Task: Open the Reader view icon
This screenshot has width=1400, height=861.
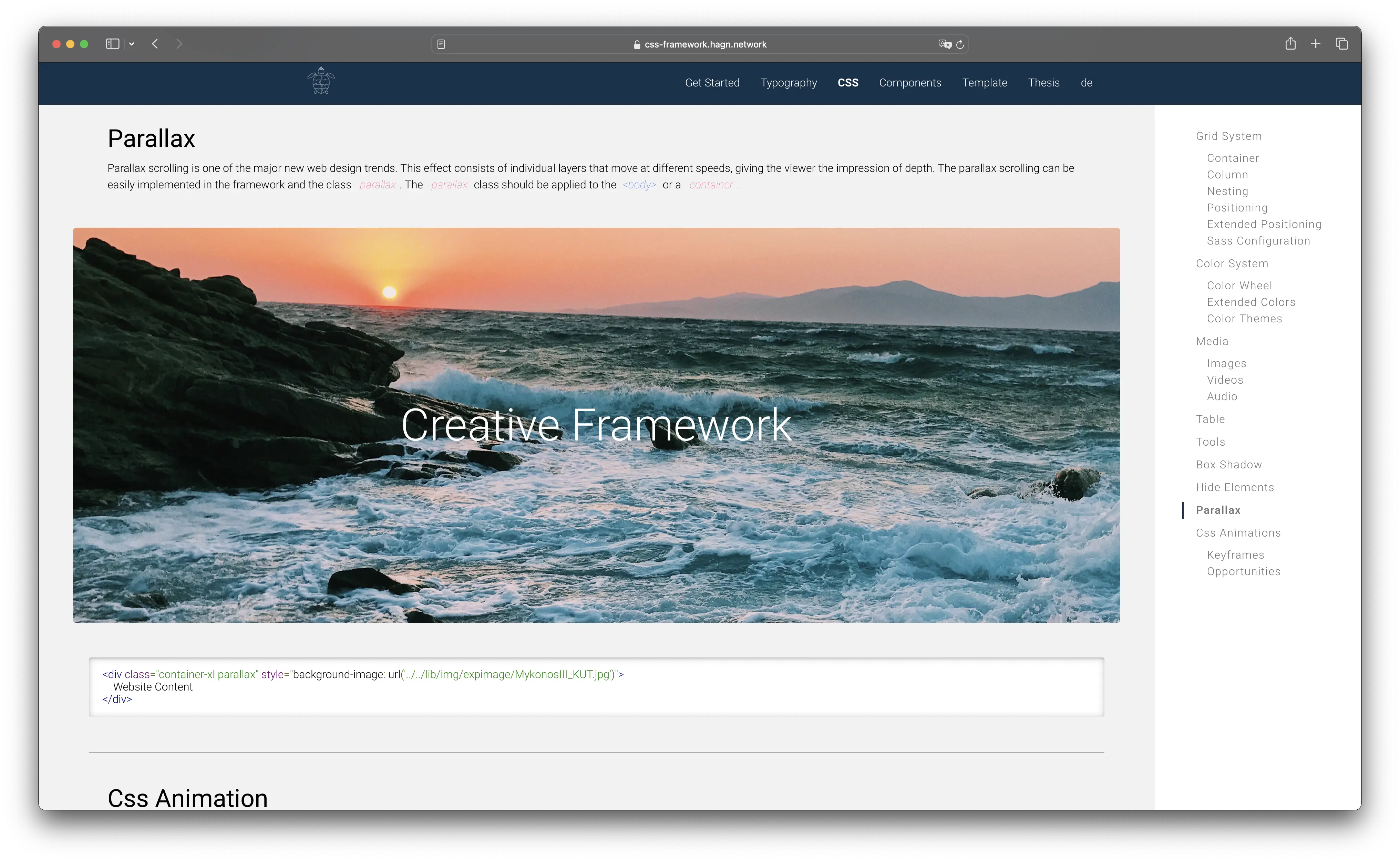Action: (441, 44)
